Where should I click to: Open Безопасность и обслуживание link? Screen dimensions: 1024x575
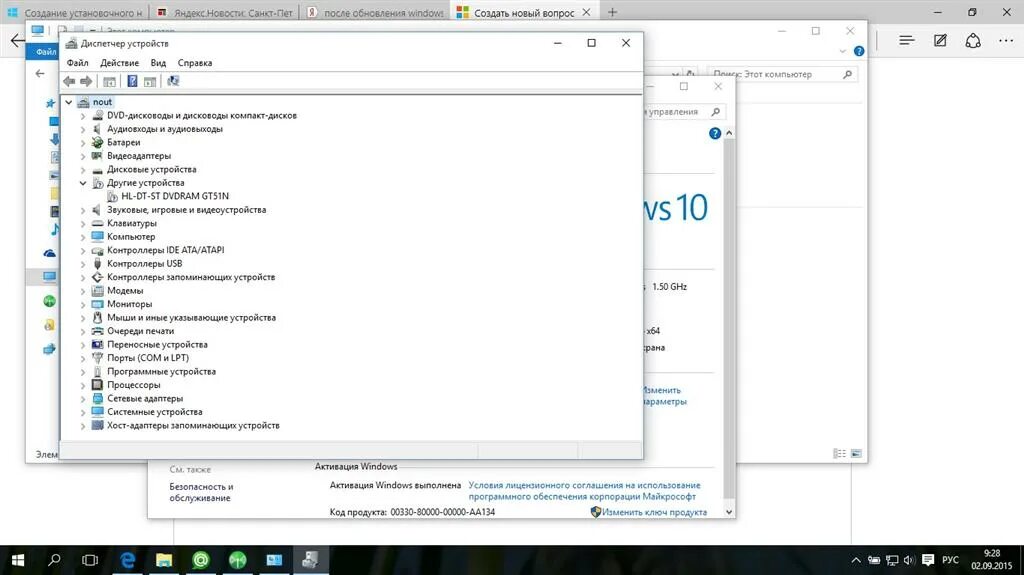[x=201, y=492]
